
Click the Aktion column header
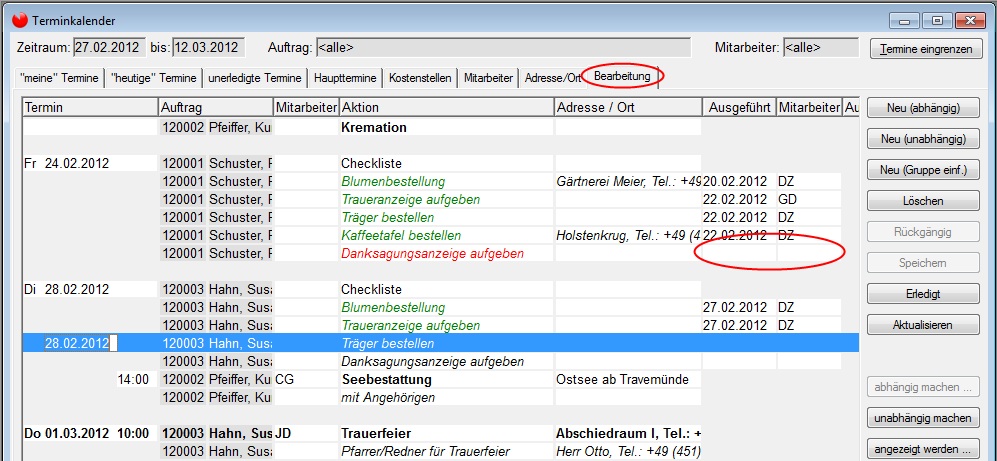447,108
